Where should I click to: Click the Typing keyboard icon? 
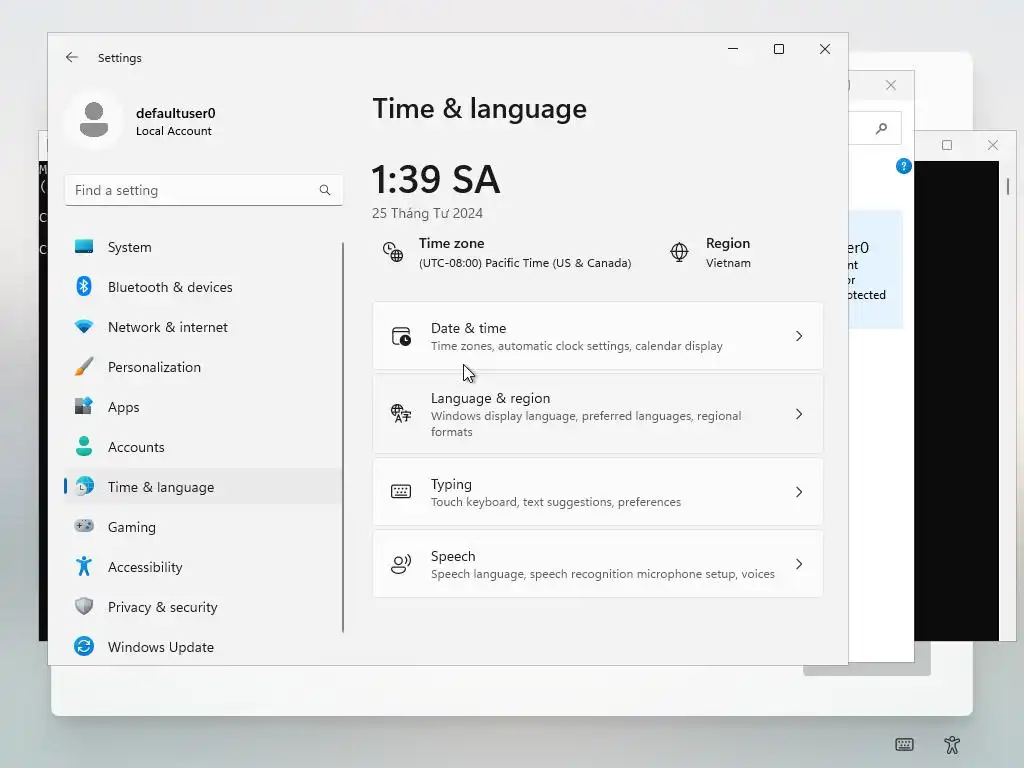coord(401,492)
